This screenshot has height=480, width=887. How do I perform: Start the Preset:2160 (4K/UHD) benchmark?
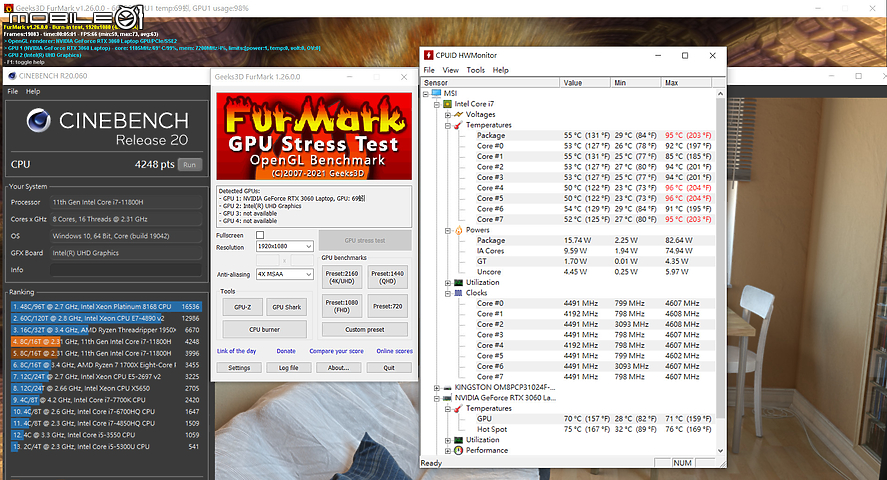pos(342,277)
